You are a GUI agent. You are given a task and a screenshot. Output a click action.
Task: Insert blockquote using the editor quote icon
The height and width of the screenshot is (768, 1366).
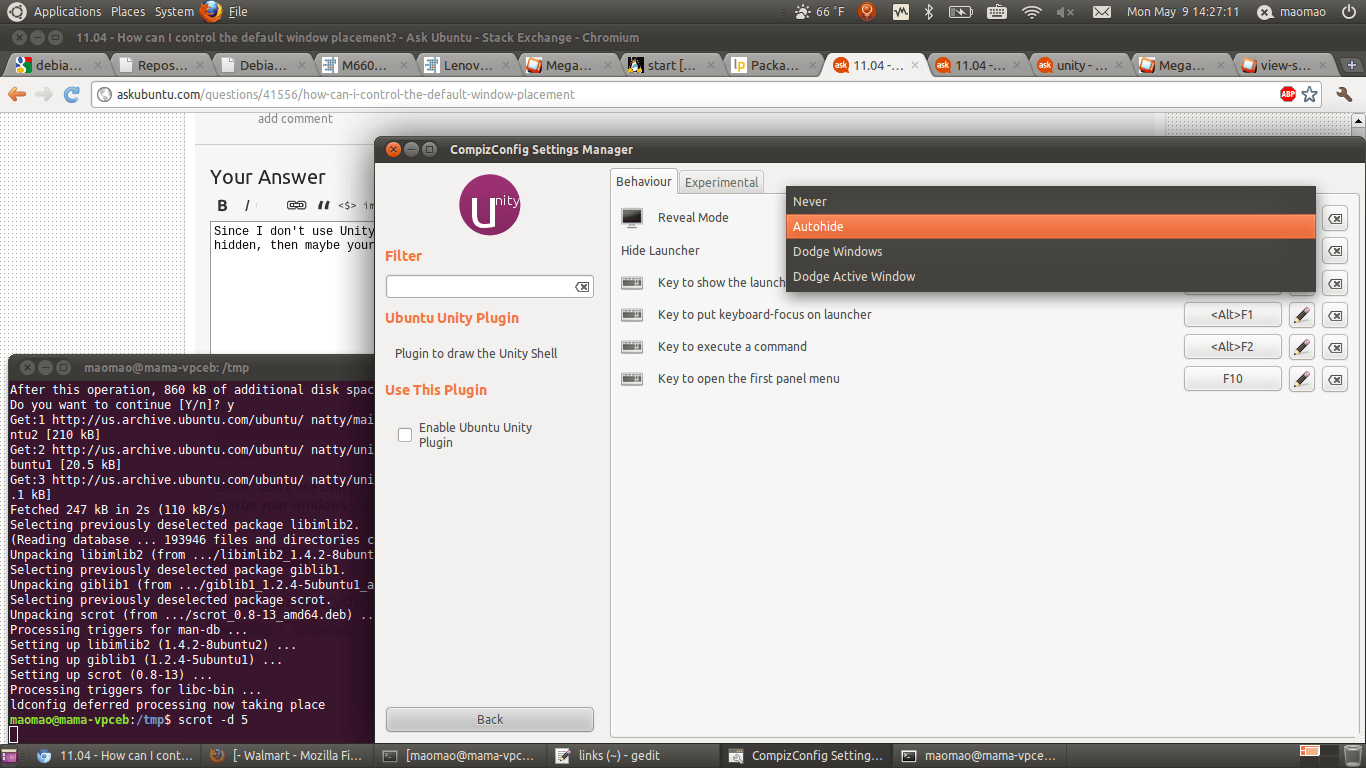tap(323, 205)
